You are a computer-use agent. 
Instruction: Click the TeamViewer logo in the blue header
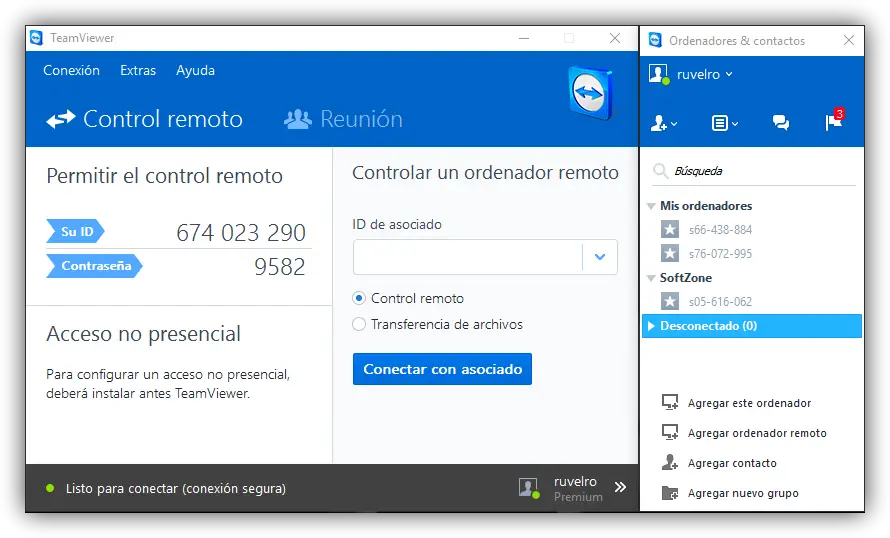pyautogui.click(x=590, y=93)
